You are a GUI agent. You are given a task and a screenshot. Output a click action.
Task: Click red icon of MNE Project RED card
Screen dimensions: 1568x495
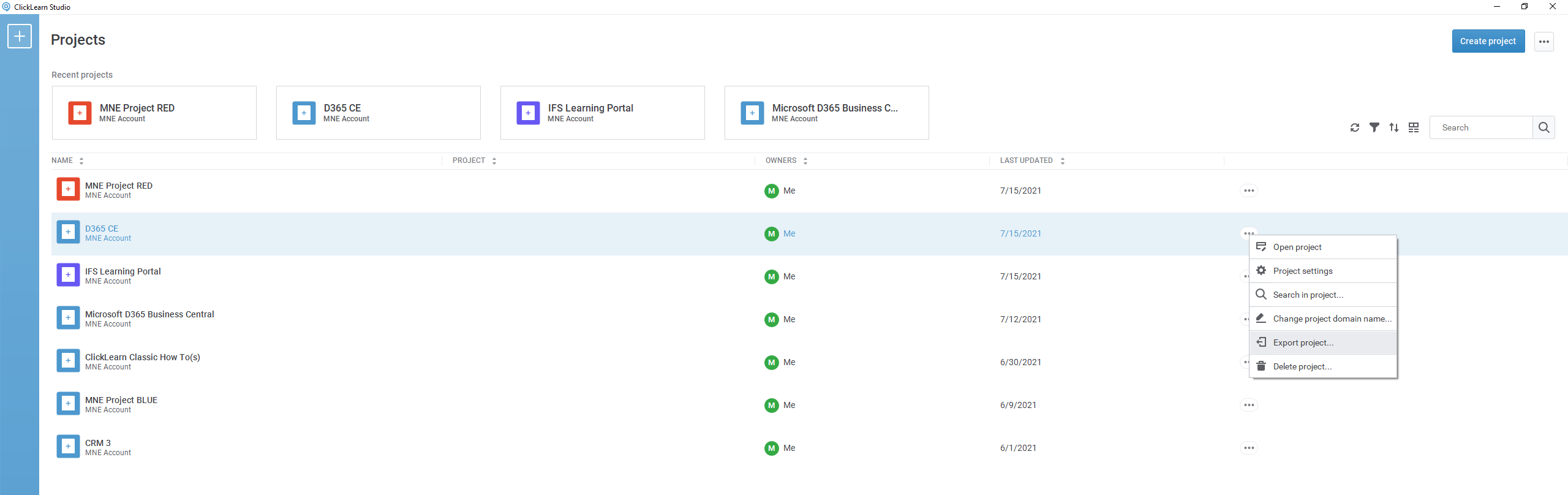80,113
